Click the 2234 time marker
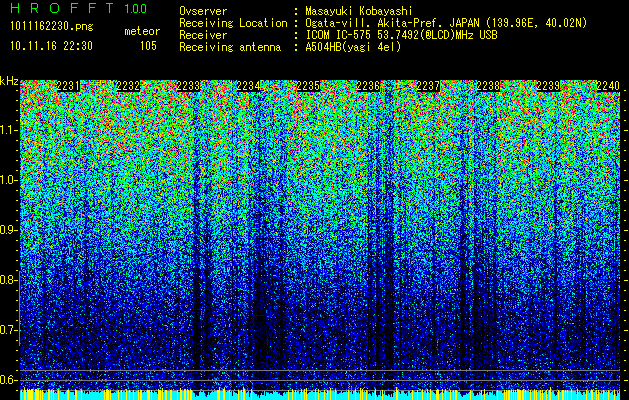Screen dimensions: 629x400 pos(248,86)
